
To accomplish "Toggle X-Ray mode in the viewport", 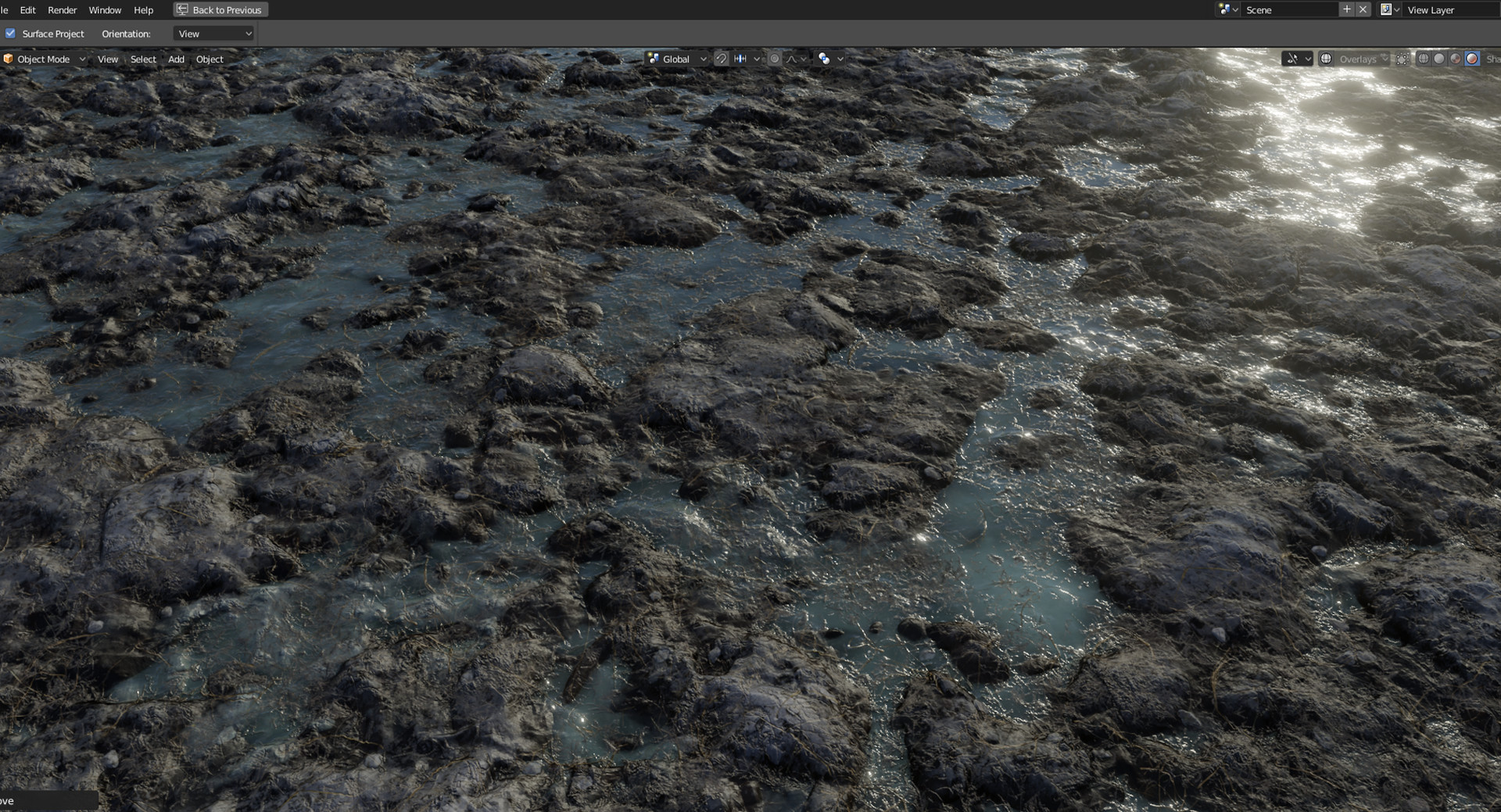I will (x=1403, y=59).
